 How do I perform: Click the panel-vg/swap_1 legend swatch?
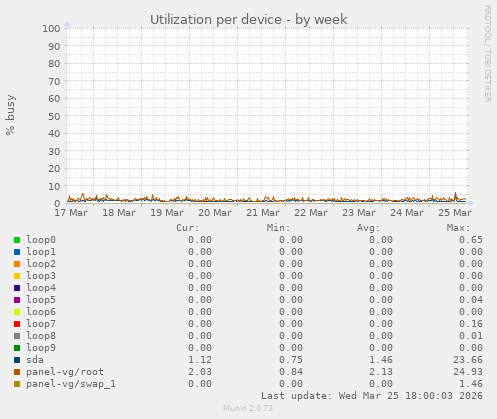(x=17, y=384)
